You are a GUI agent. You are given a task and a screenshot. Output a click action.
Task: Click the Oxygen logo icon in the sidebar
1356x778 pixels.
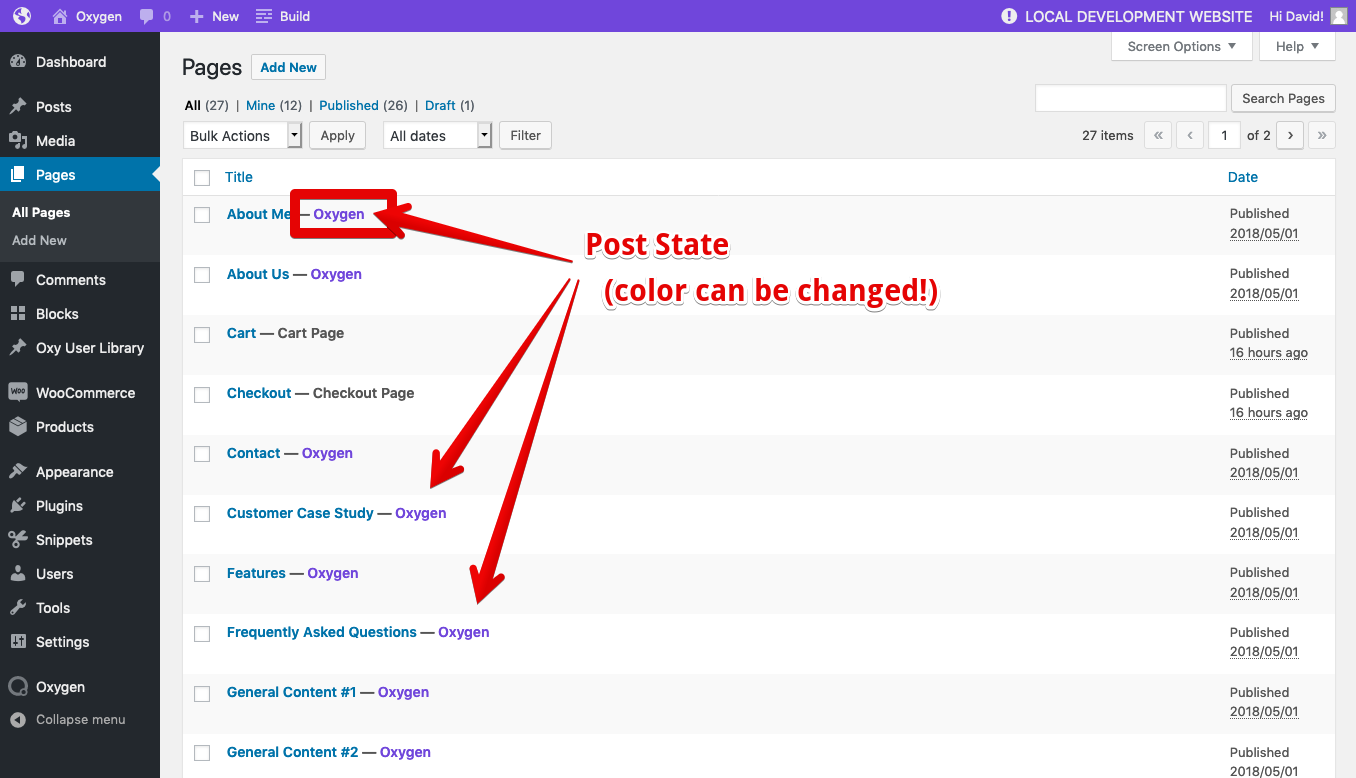pyautogui.click(x=18, y=687)
